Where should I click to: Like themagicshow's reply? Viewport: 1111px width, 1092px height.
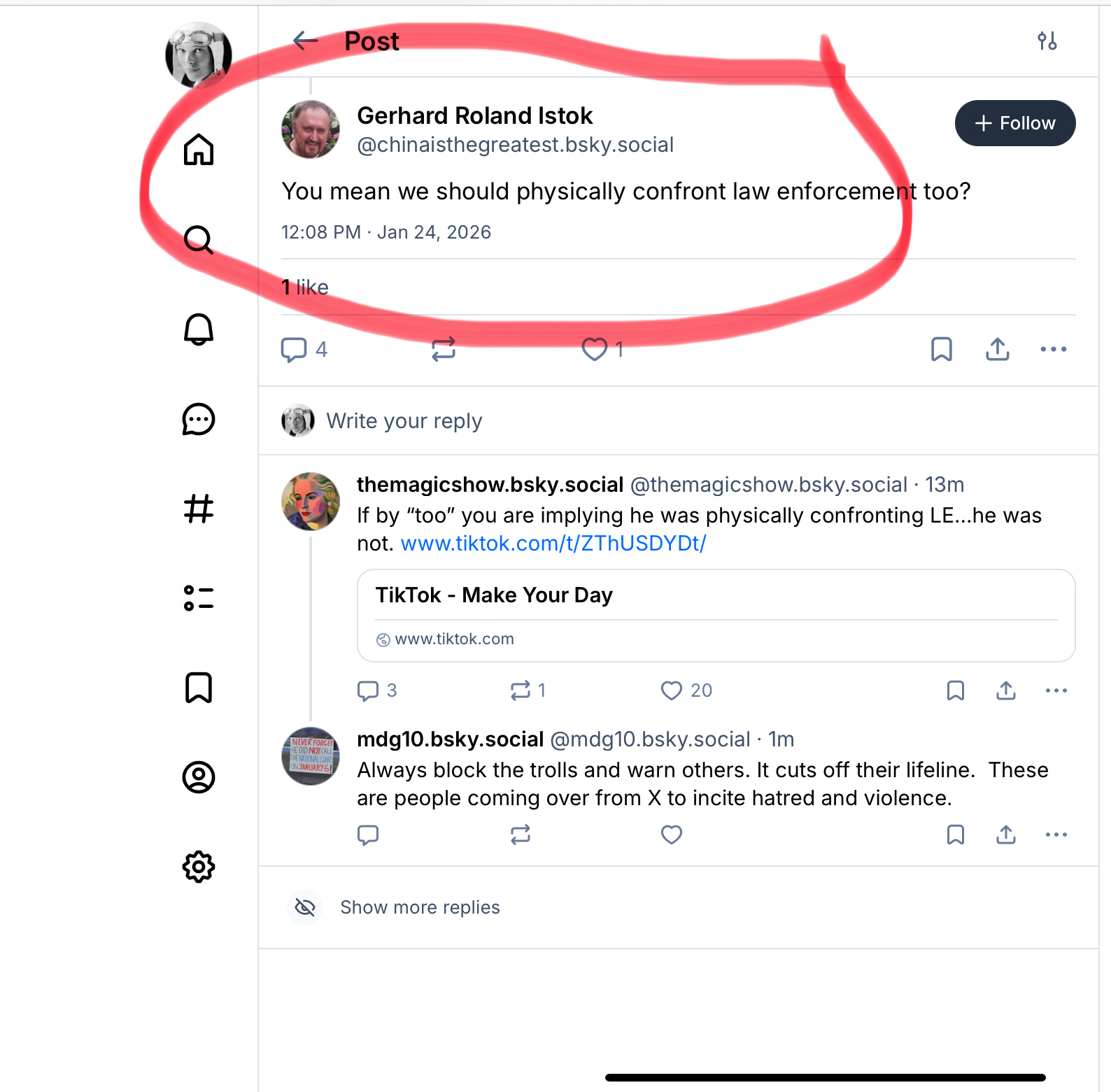click(672, 690)
